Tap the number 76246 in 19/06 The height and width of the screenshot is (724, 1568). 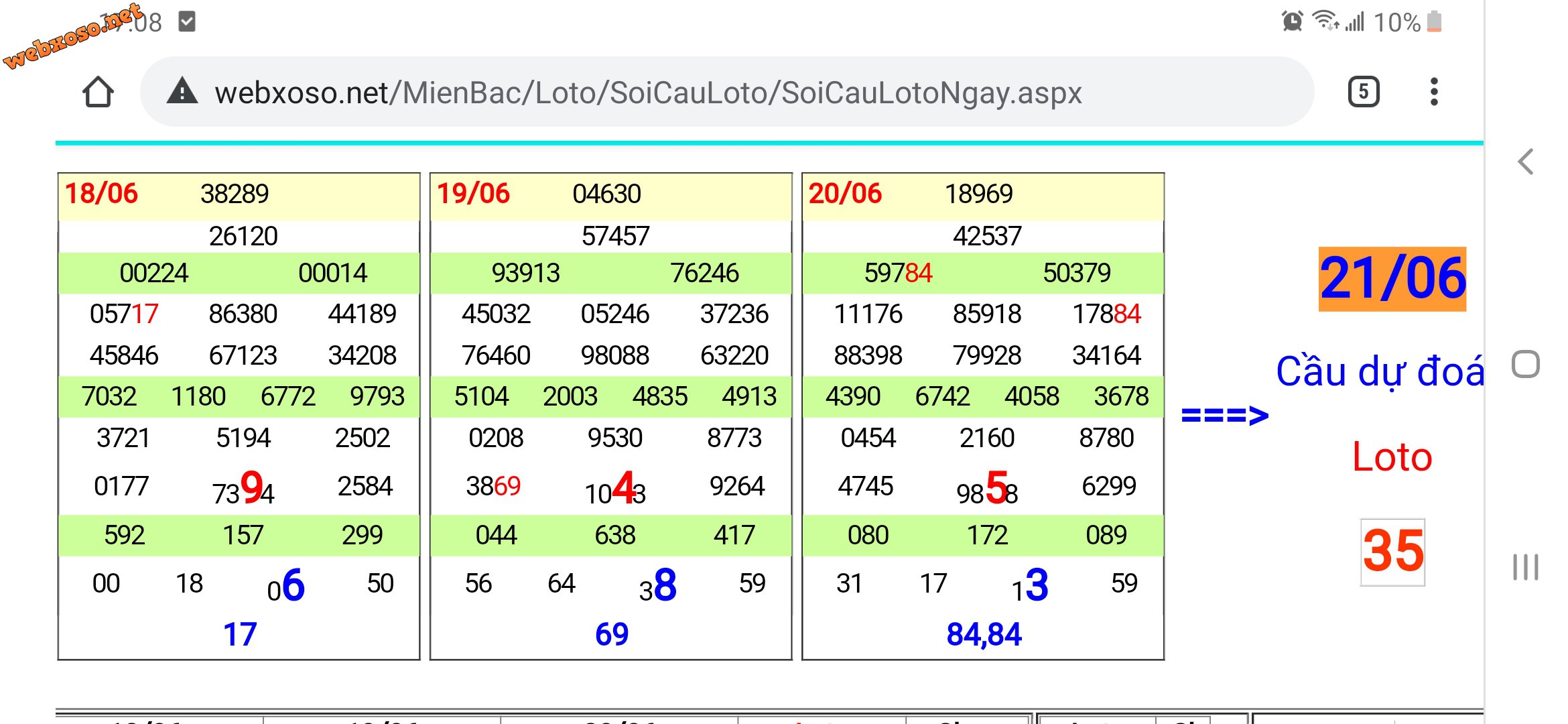click(x=704, y=274)
